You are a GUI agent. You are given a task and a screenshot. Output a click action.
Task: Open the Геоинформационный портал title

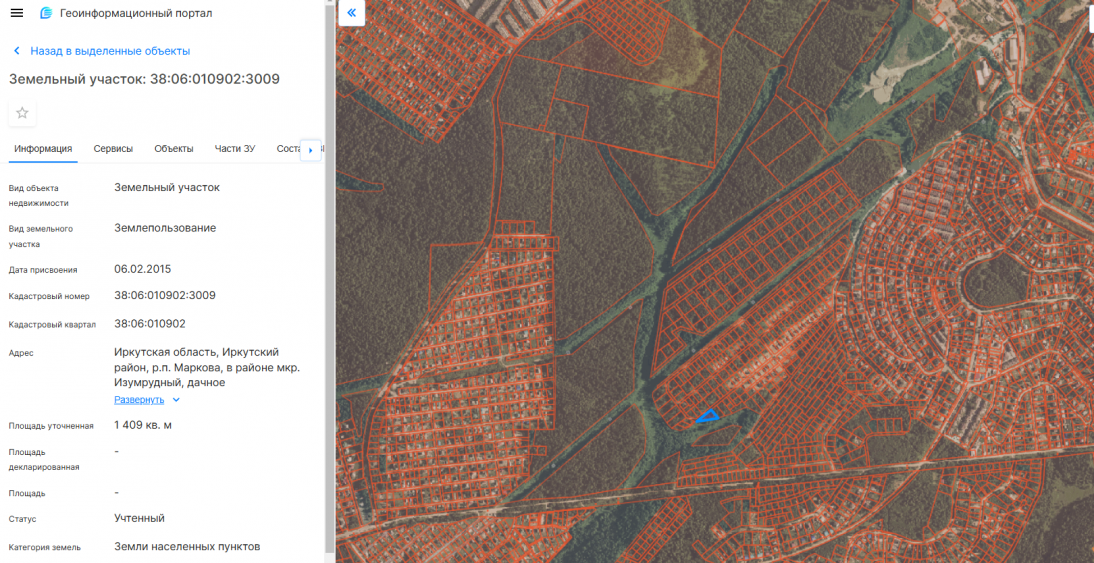tap(137, 13)
